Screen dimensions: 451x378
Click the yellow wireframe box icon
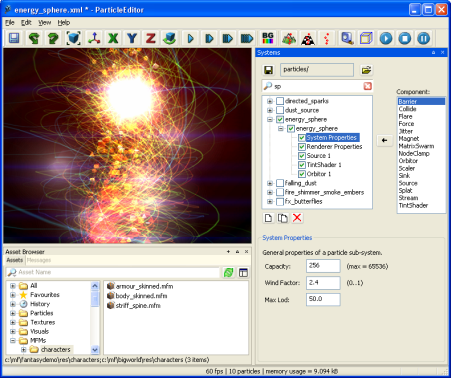[x=366, y=38]
